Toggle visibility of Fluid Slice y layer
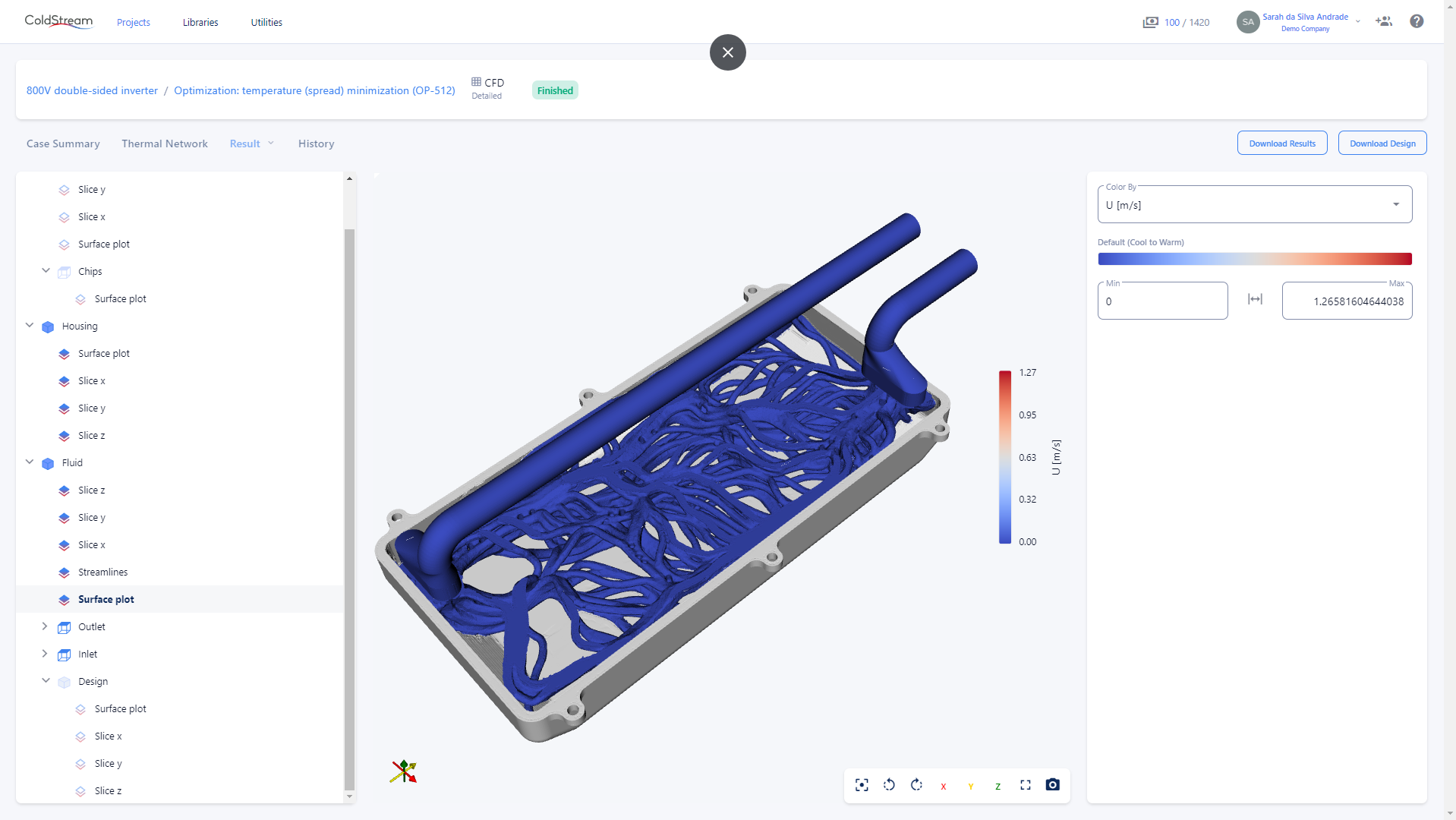 (65, 518)
